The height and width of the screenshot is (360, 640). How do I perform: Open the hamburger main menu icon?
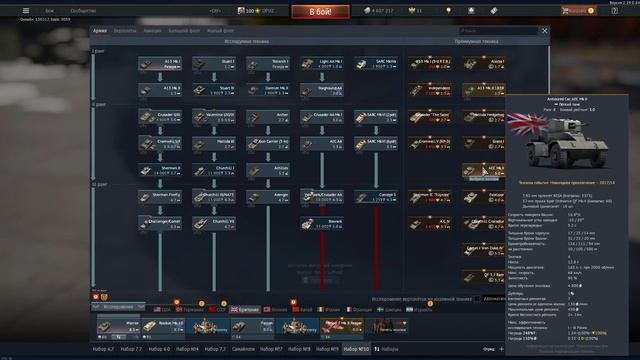point(26,11)
